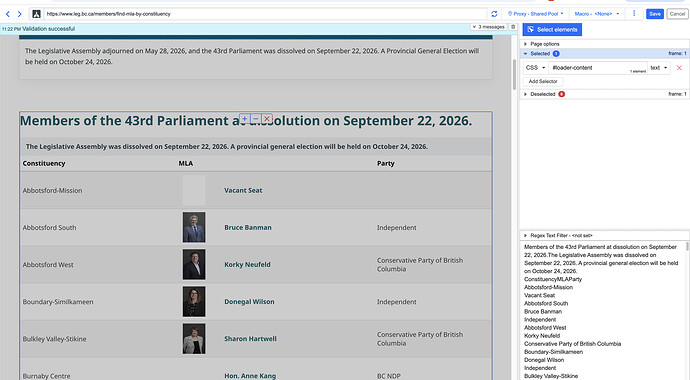Click the Burnaby Centre constituency cell
This screenshot has width=690, height=380.
46,376
